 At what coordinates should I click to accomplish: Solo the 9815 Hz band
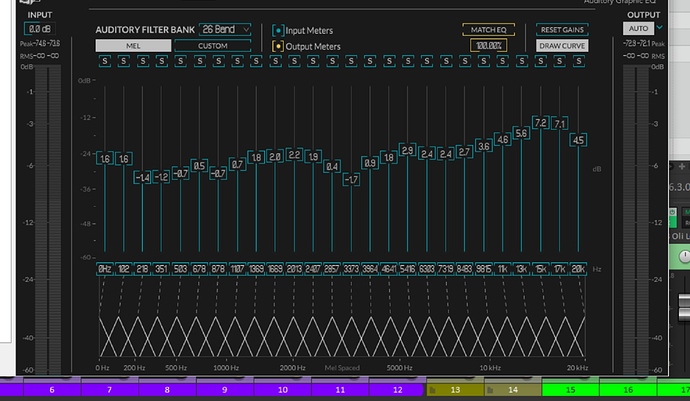point(484,61)
